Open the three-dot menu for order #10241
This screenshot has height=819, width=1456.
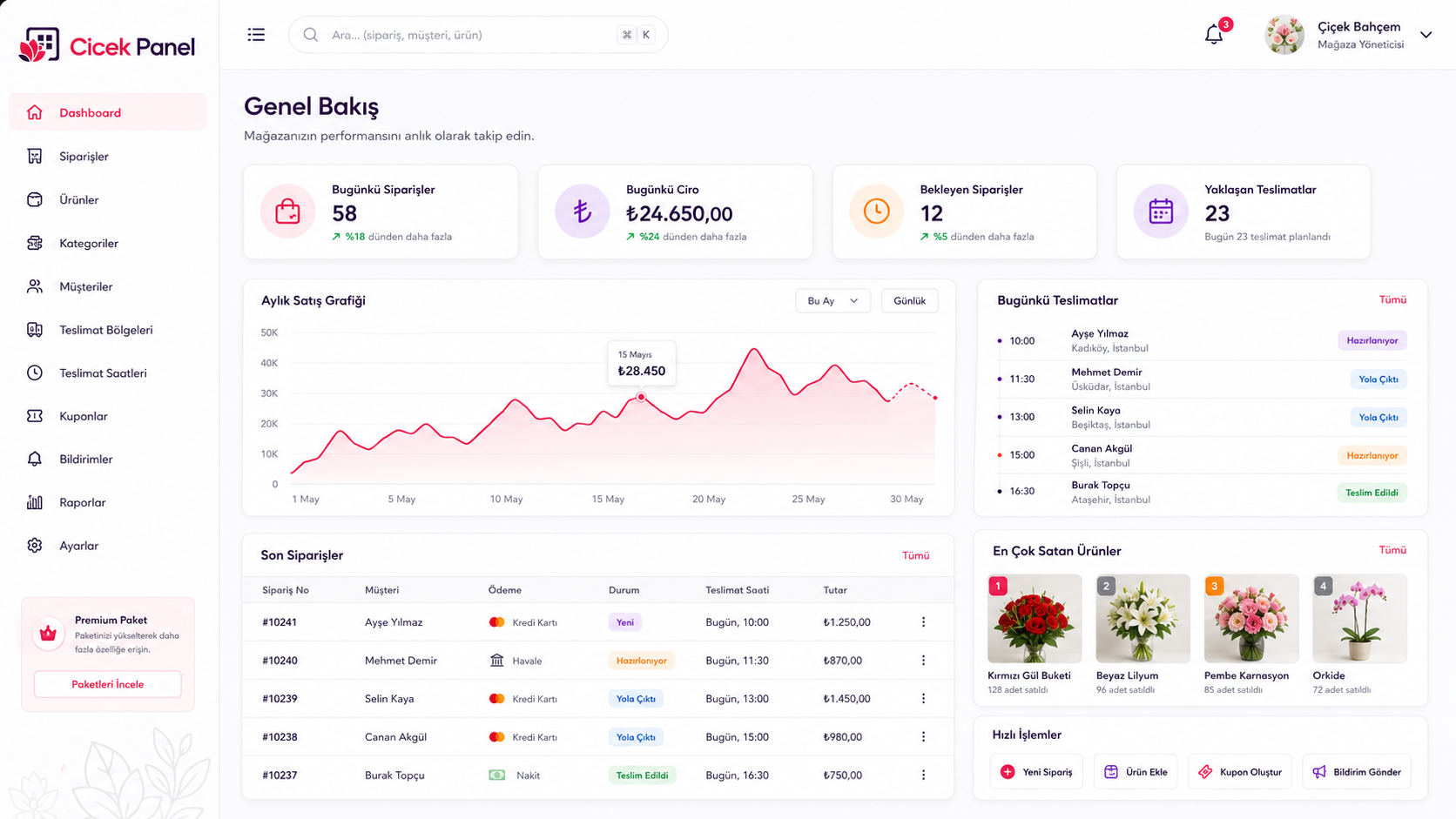[x=923, y=622]
